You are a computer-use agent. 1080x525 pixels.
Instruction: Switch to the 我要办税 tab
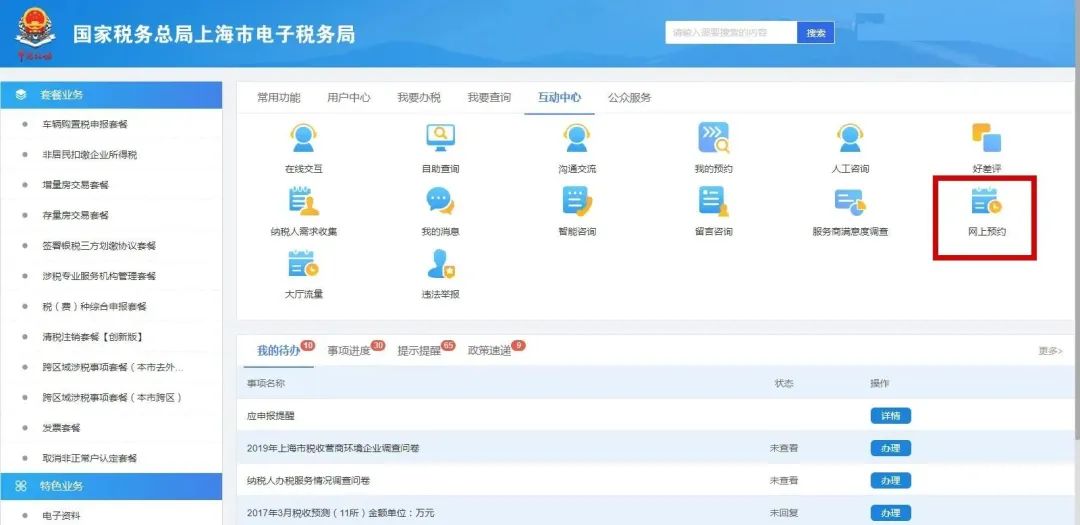pyautogui.click(x=418, y=97)
